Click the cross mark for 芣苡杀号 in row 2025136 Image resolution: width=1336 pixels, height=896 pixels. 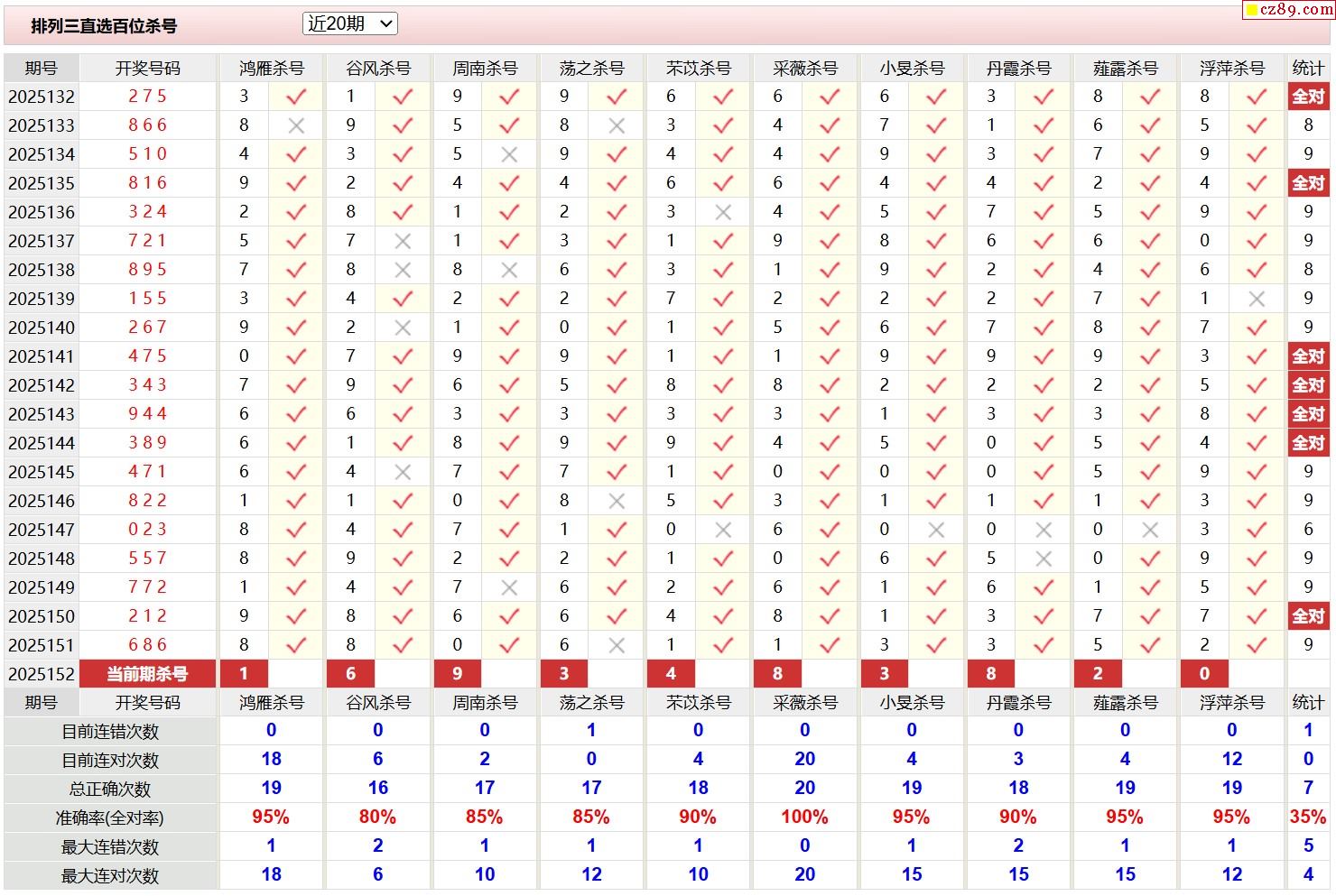(723, 212)
